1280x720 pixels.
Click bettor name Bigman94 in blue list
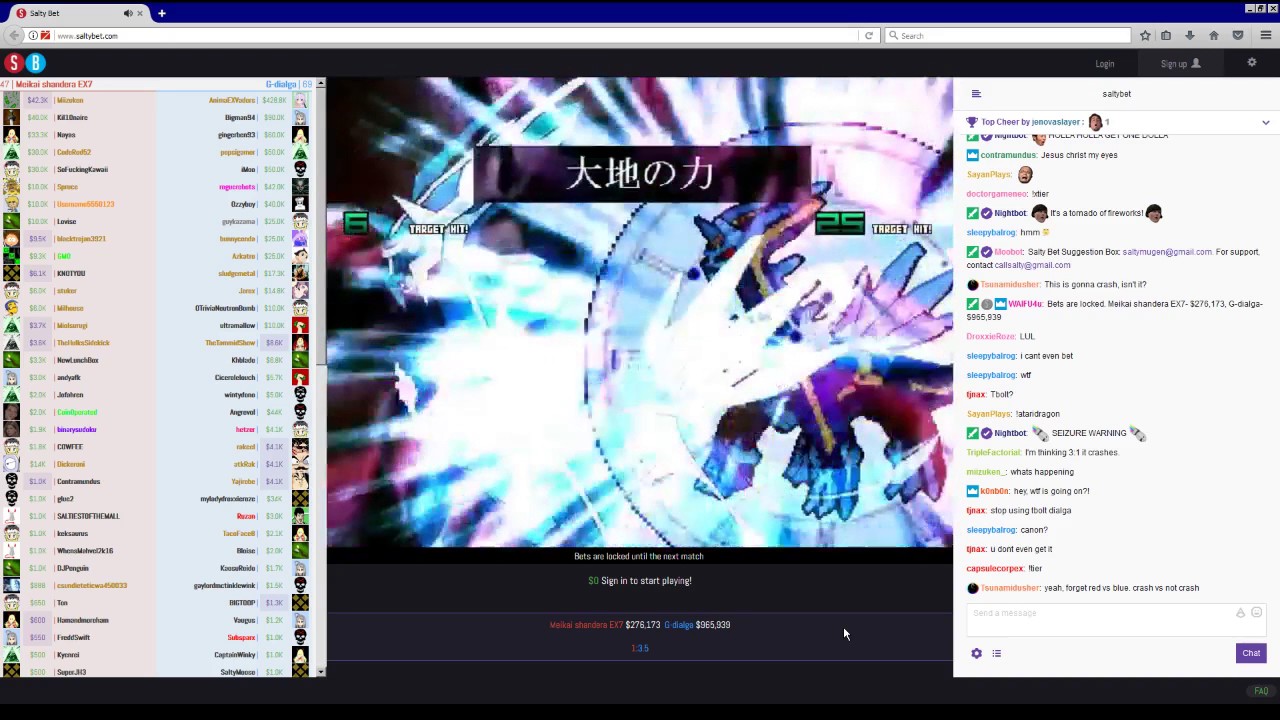[x=240, y=118]
